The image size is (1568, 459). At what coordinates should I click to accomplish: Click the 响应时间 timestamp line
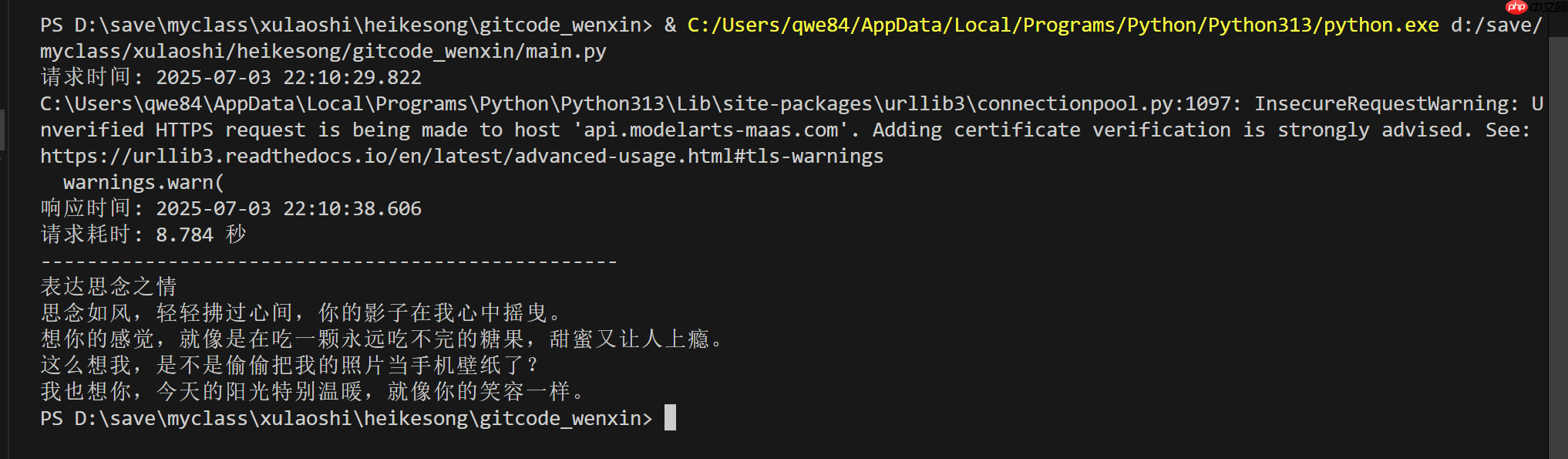(230, 209)
